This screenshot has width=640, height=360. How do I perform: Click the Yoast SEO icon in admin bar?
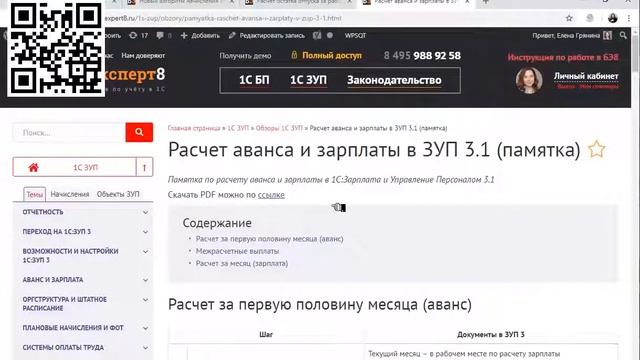[x=317, y=36]
